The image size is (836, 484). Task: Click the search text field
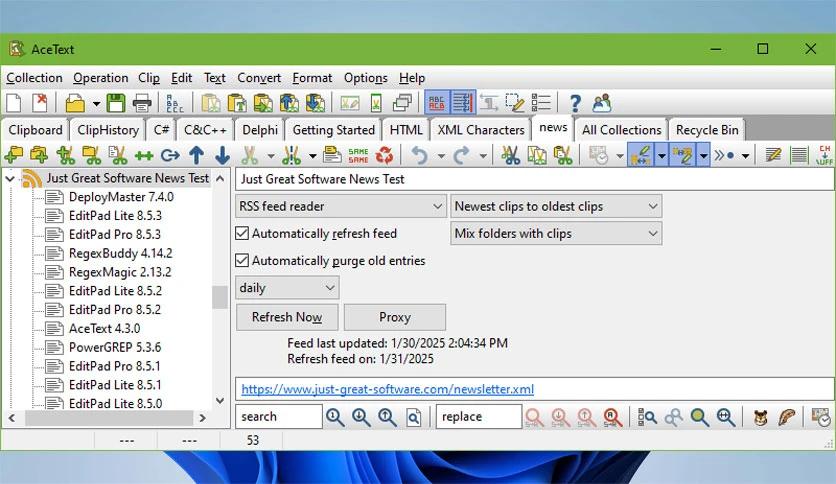coord(279,416)
